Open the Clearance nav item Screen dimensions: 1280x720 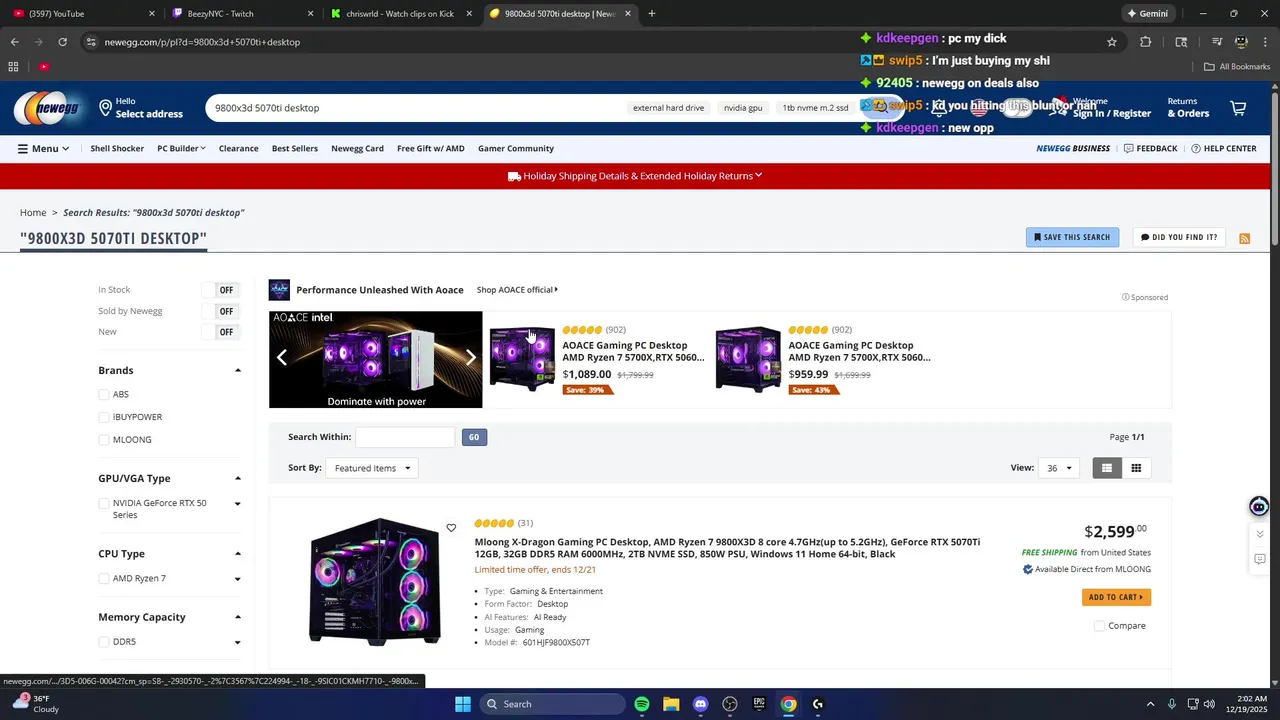tap(238, 148)
